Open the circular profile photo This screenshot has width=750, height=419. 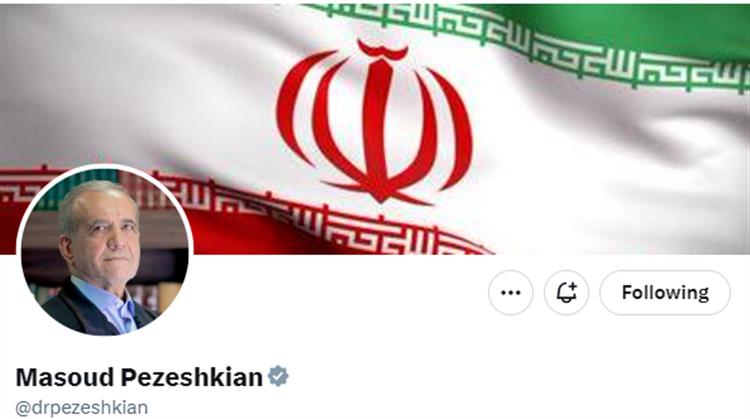coord(105,250)
